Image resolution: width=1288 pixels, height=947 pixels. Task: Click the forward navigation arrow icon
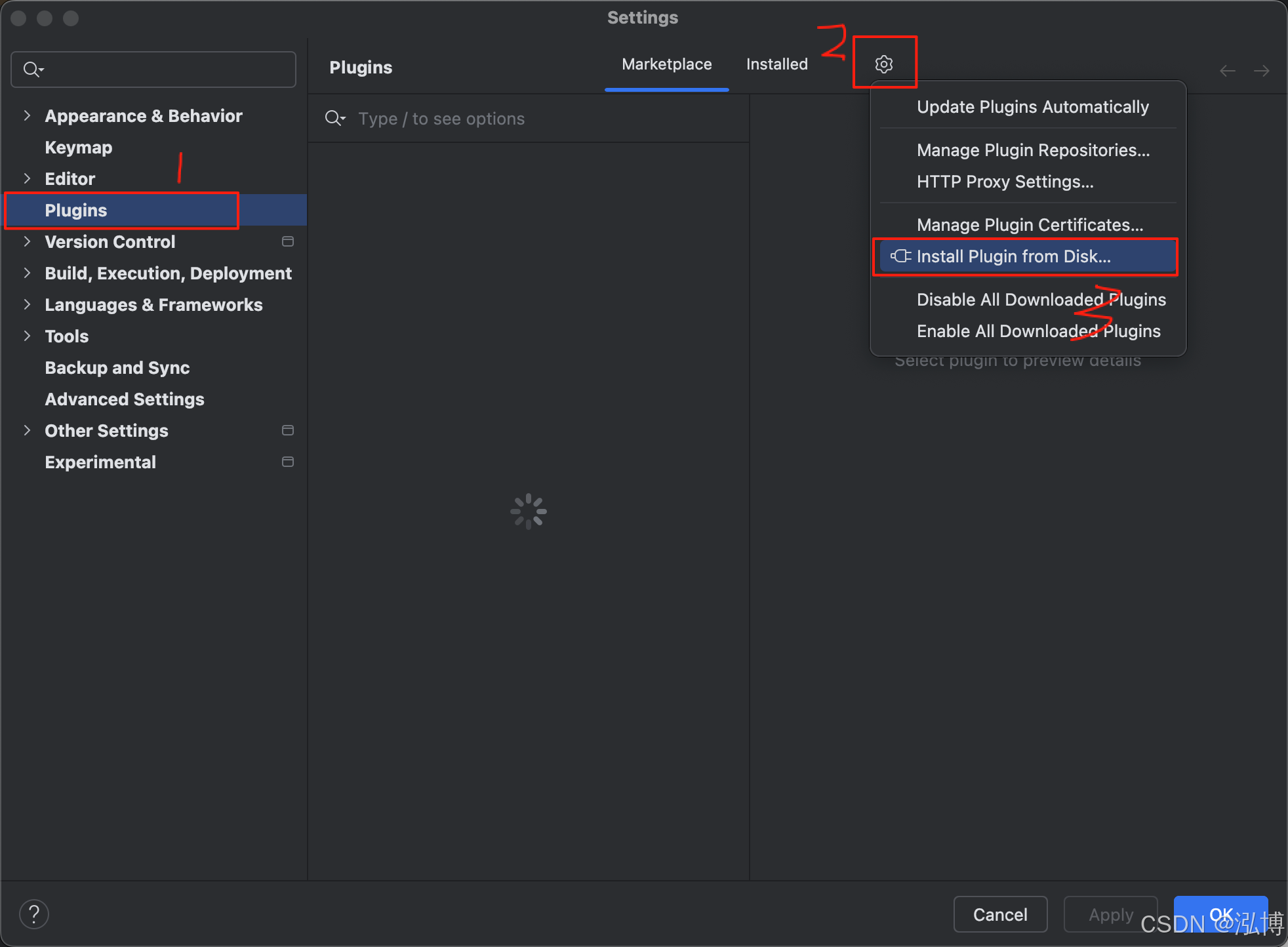point(1261,71)
